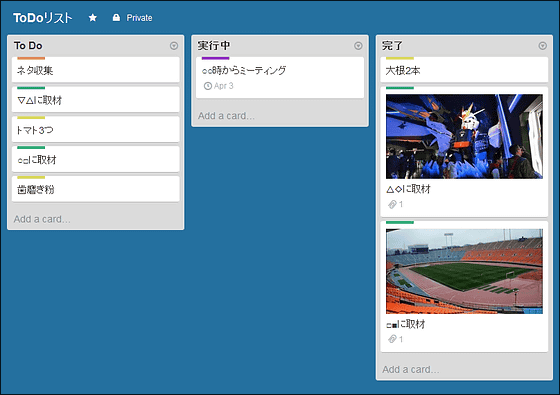Open the robot statue image thumbnail
This screenshot has height=395, width=560.
click(464, 136)
